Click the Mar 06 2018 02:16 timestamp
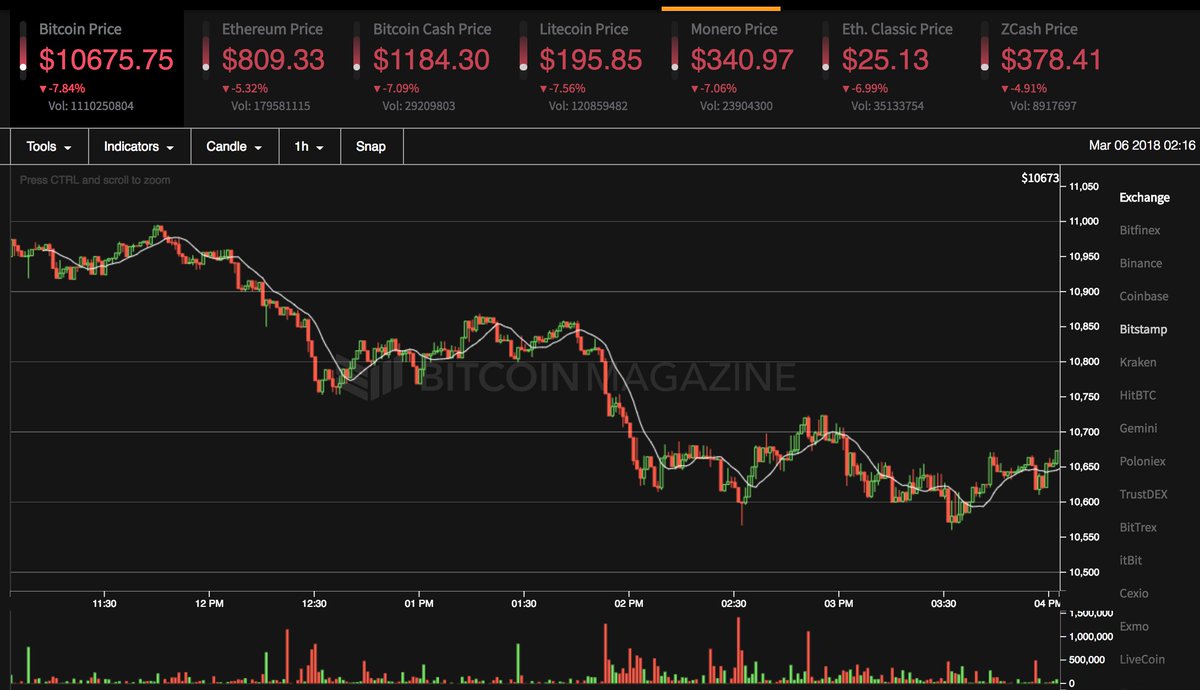This screenshot has width=1200, height=690. [1142, 146]
